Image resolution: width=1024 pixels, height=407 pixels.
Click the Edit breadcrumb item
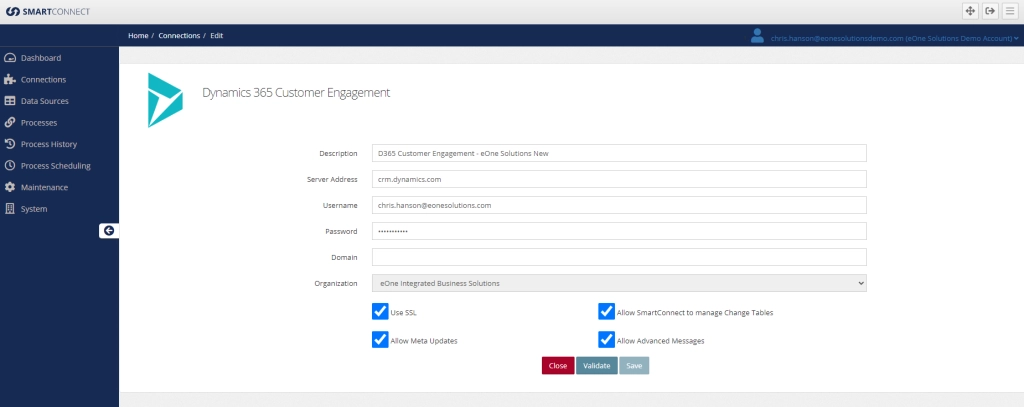point(216,36)
